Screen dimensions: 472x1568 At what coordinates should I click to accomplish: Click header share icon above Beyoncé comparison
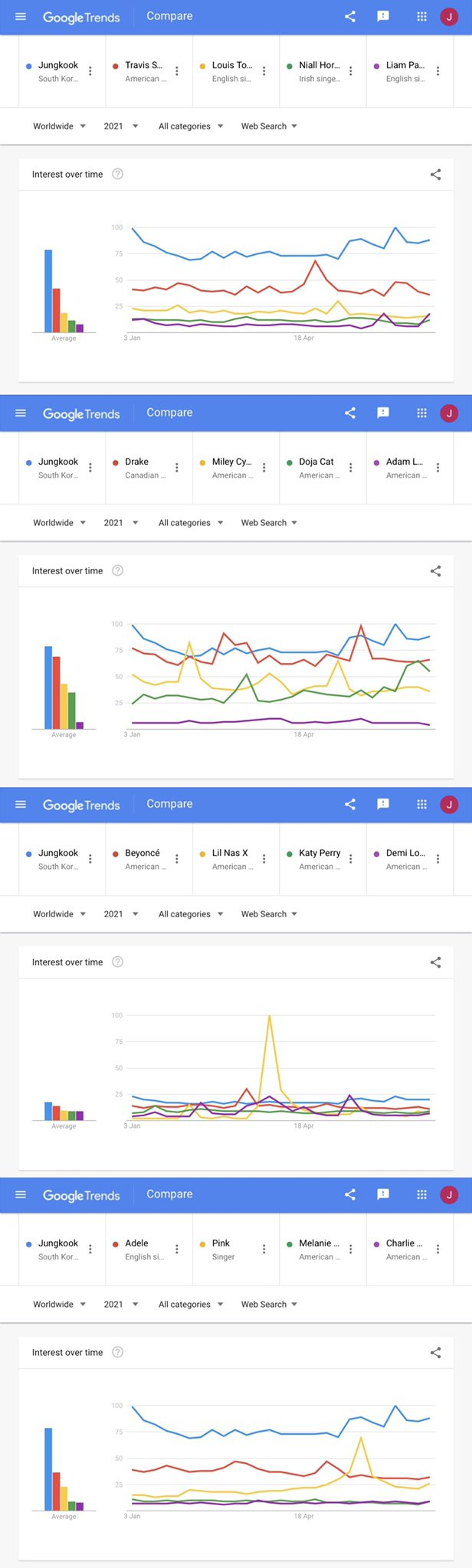coord(350,804)
